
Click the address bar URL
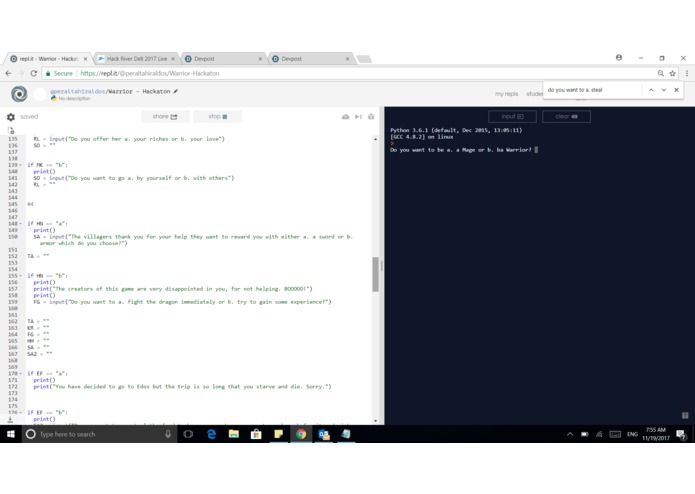click(150, 74)
